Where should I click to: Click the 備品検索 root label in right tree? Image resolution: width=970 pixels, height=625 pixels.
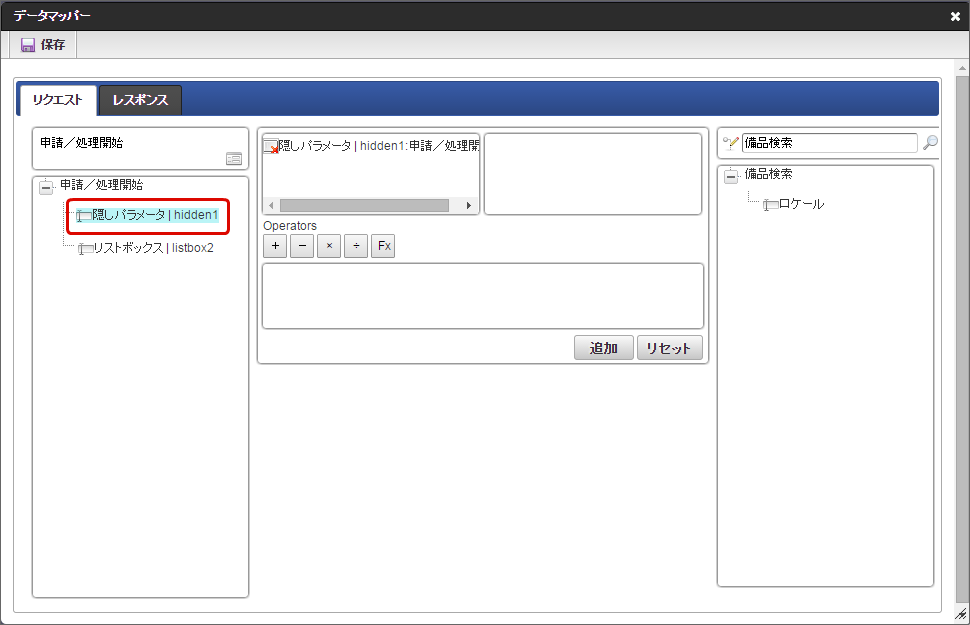pos(768,174)
